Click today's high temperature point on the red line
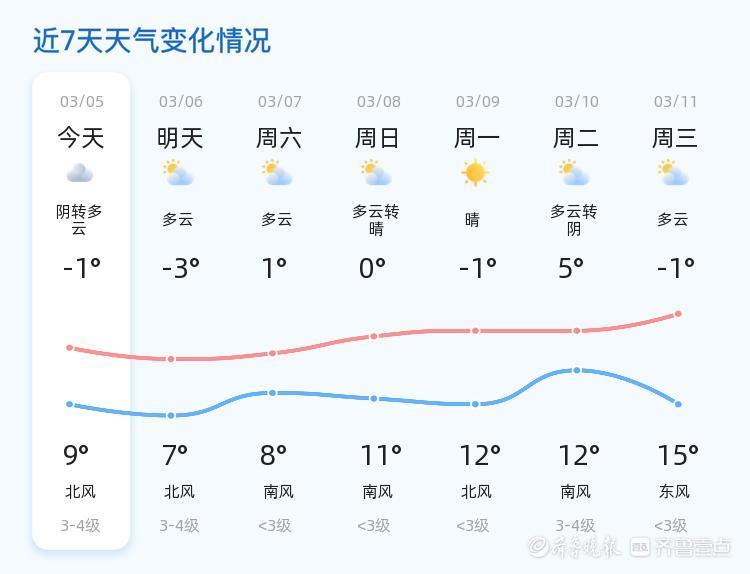 click(70, 348)
